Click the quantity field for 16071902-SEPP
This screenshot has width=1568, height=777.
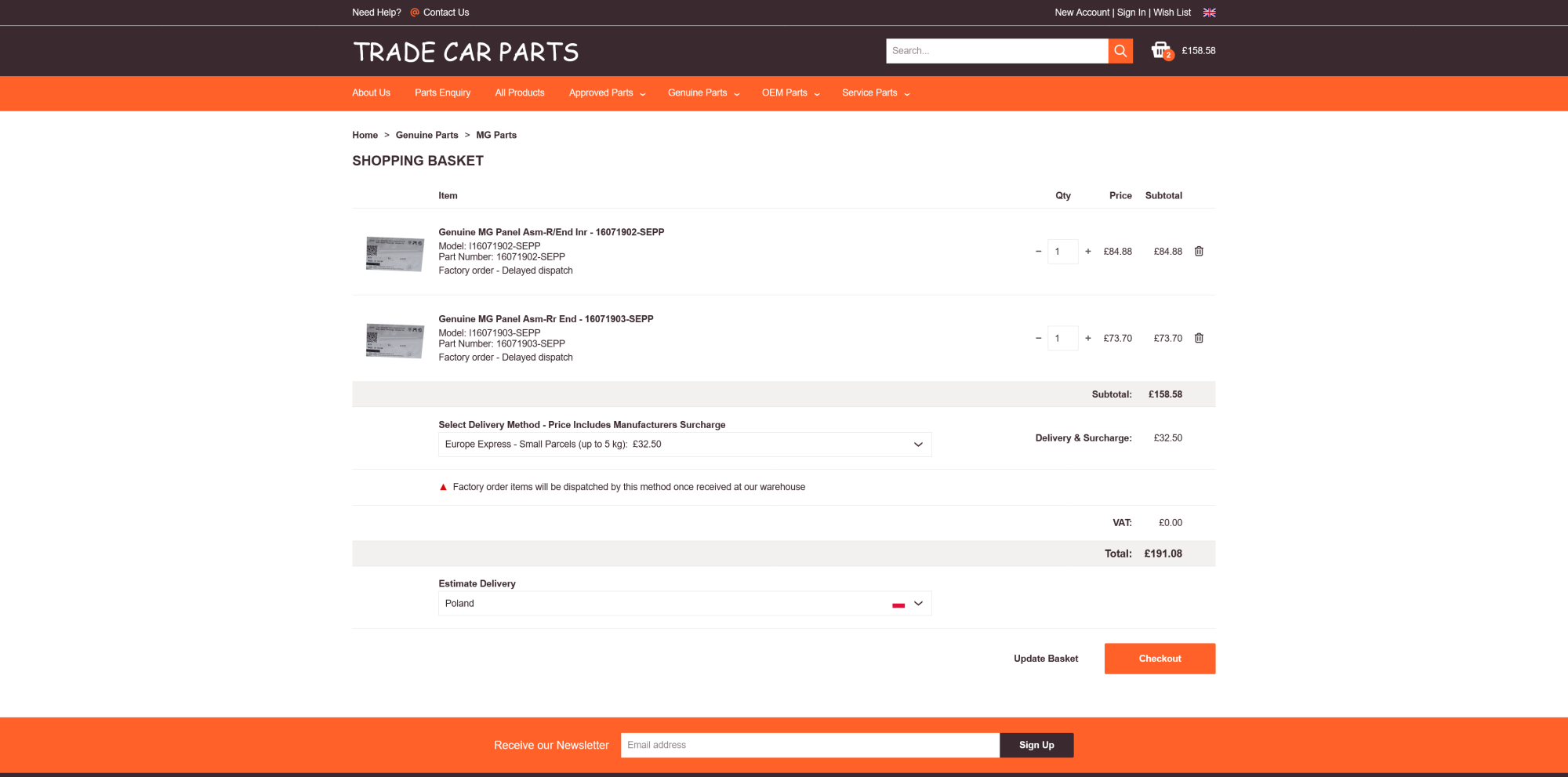click(x=1063, y=252)
